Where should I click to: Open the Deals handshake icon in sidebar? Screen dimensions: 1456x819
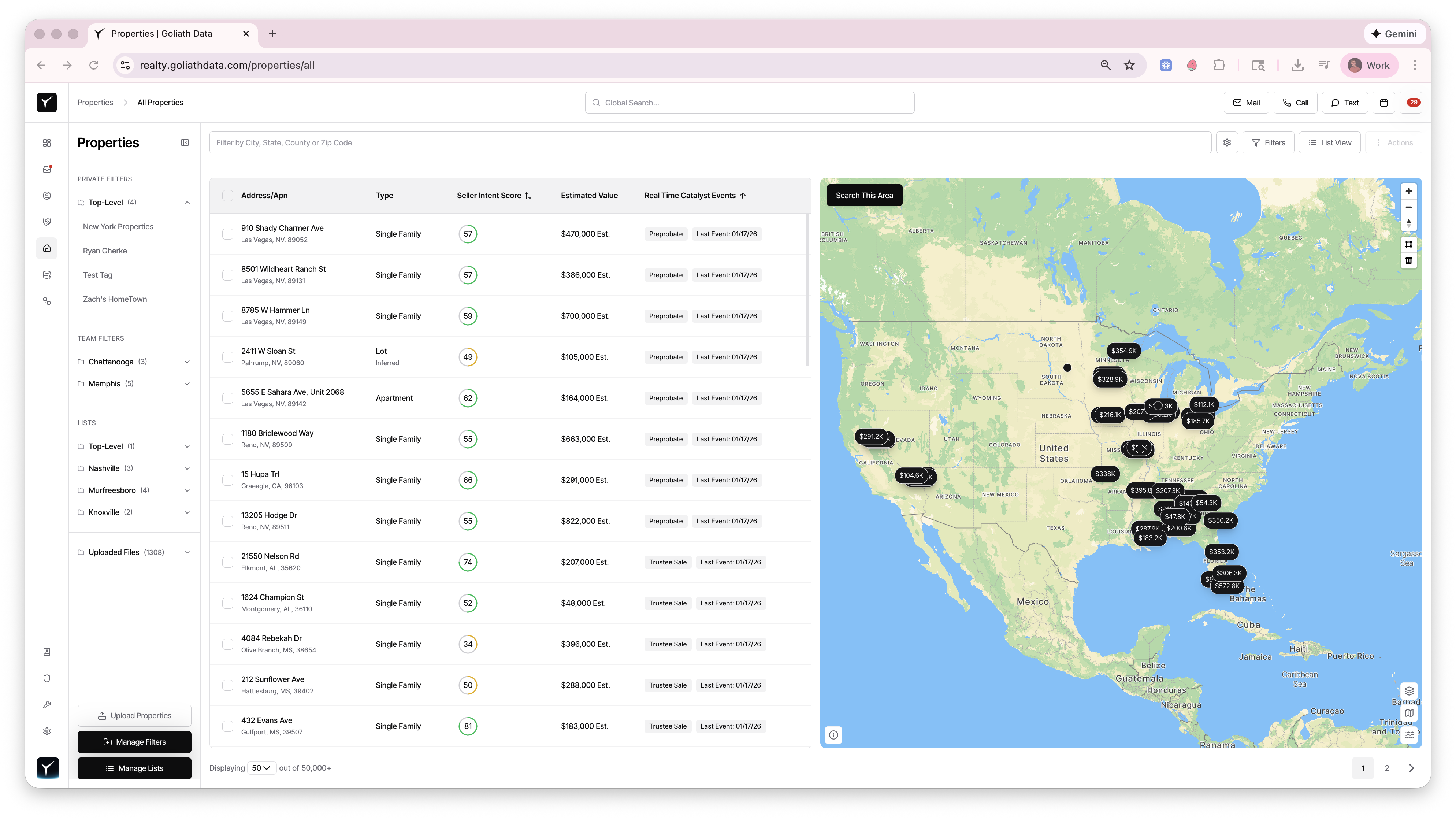click(47, 222)
